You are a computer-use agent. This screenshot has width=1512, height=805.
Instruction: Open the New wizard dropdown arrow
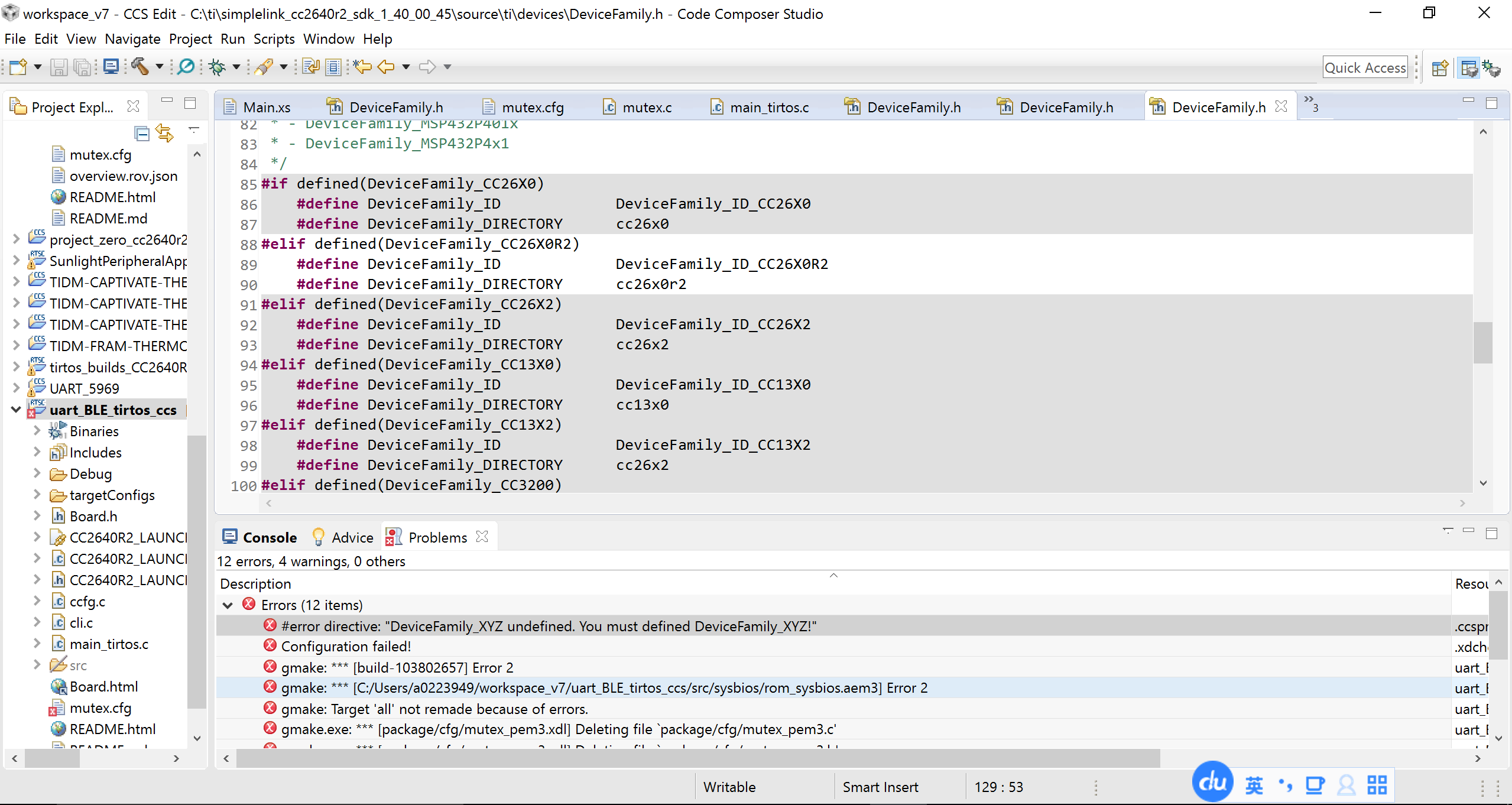pyautogui.click(x=38, y=67)
